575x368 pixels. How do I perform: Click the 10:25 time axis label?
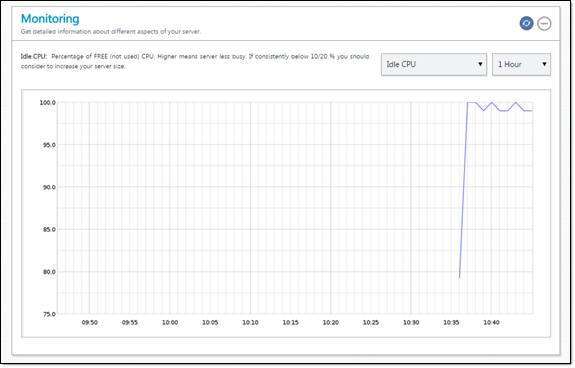tap(371, 323)
